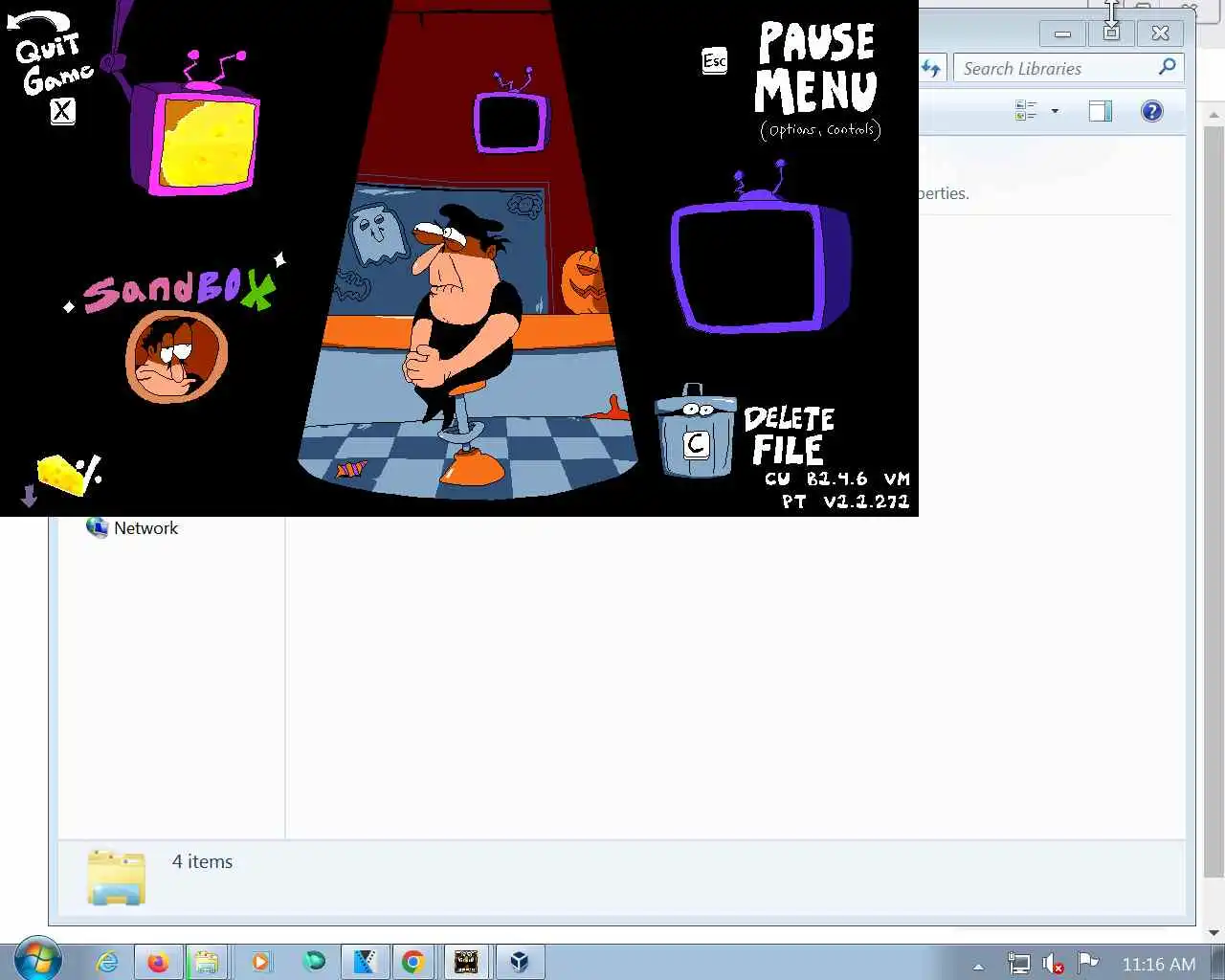Viewport: 1225px width, 980px height.
Task: Select the large empty purple TV save slot
Action: tap(762, 268)
